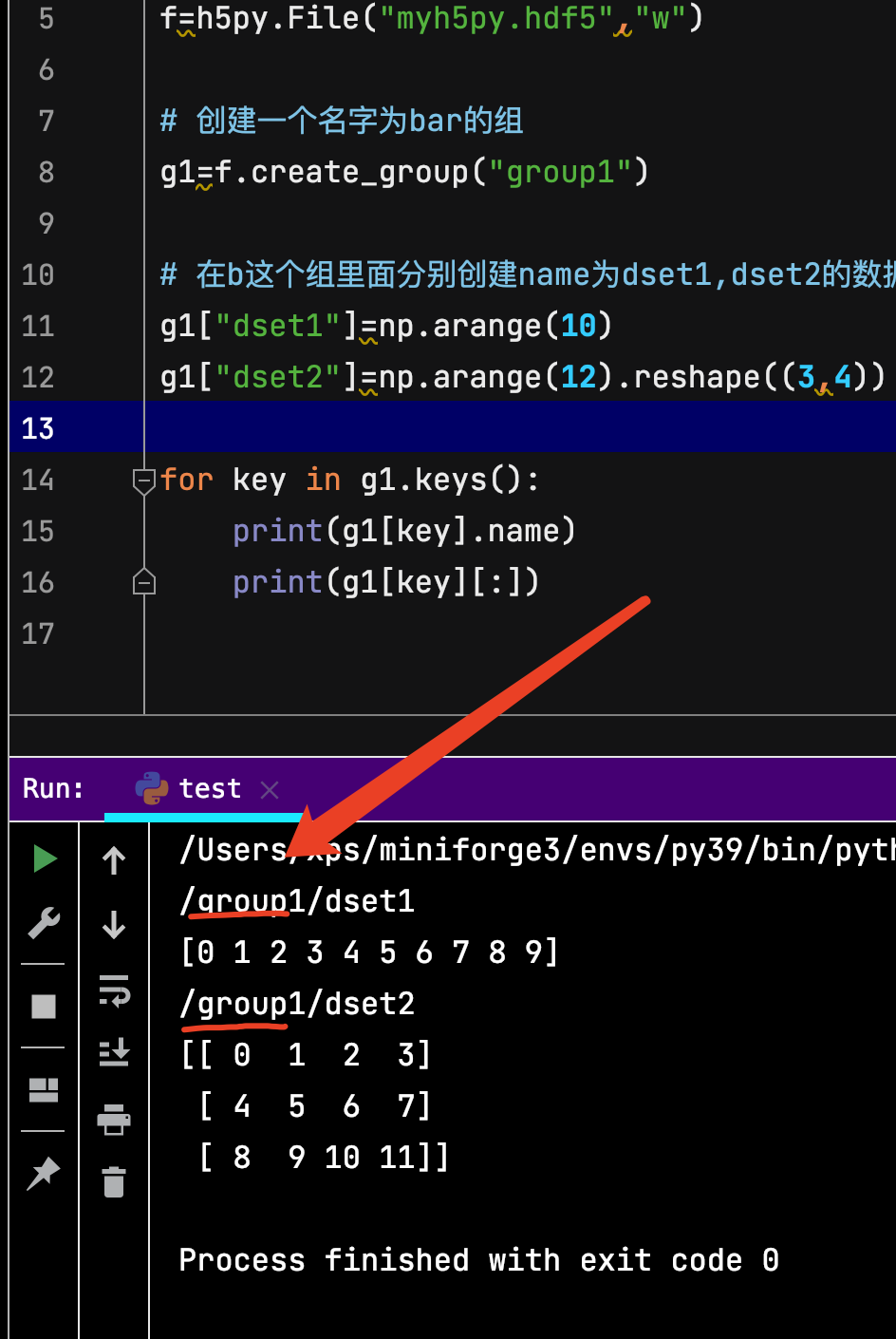Click line number 11 in the gutter
896x1339 pixels.
point(37,326)
